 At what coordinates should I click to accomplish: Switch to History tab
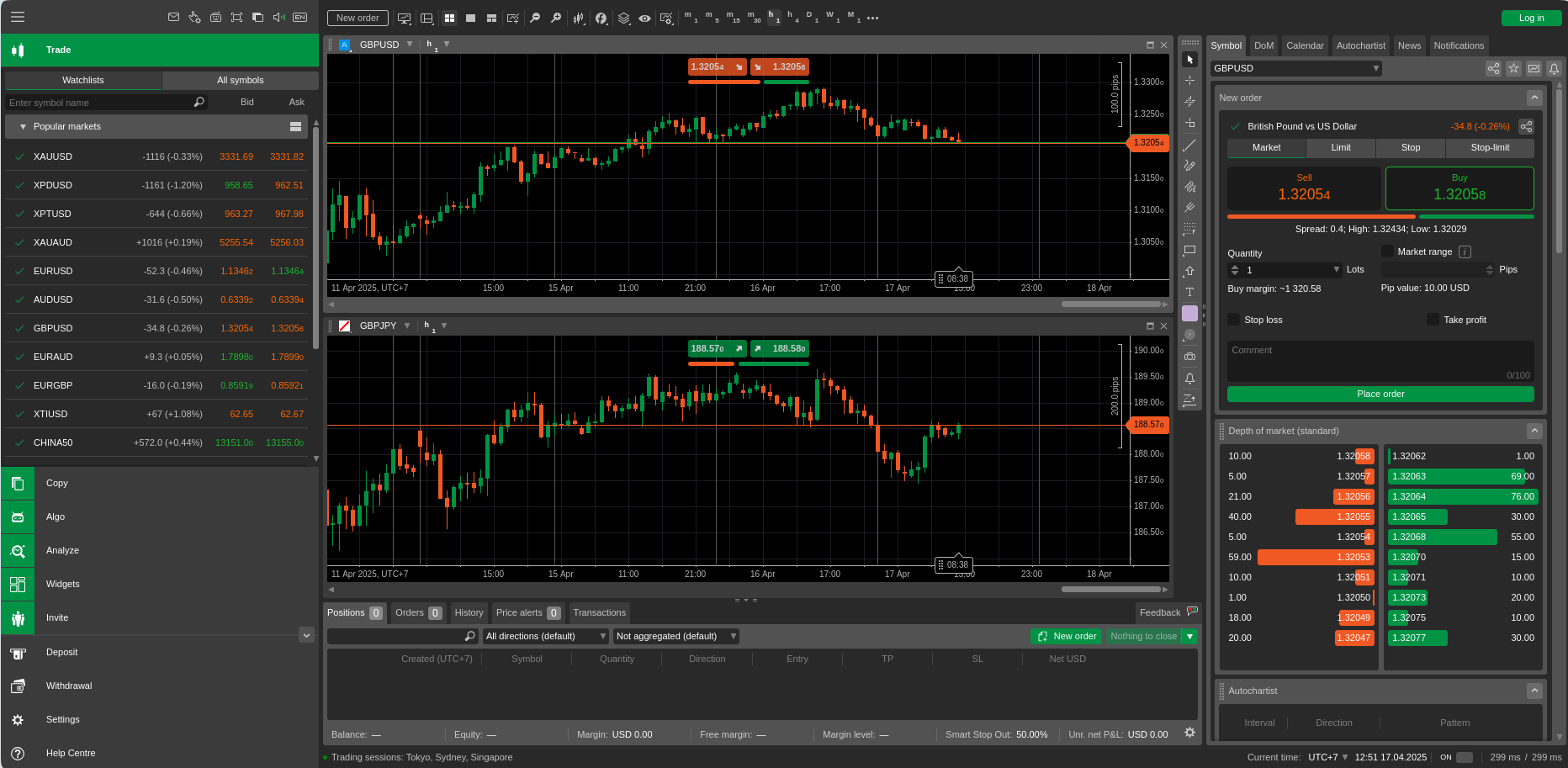point(469,612)
